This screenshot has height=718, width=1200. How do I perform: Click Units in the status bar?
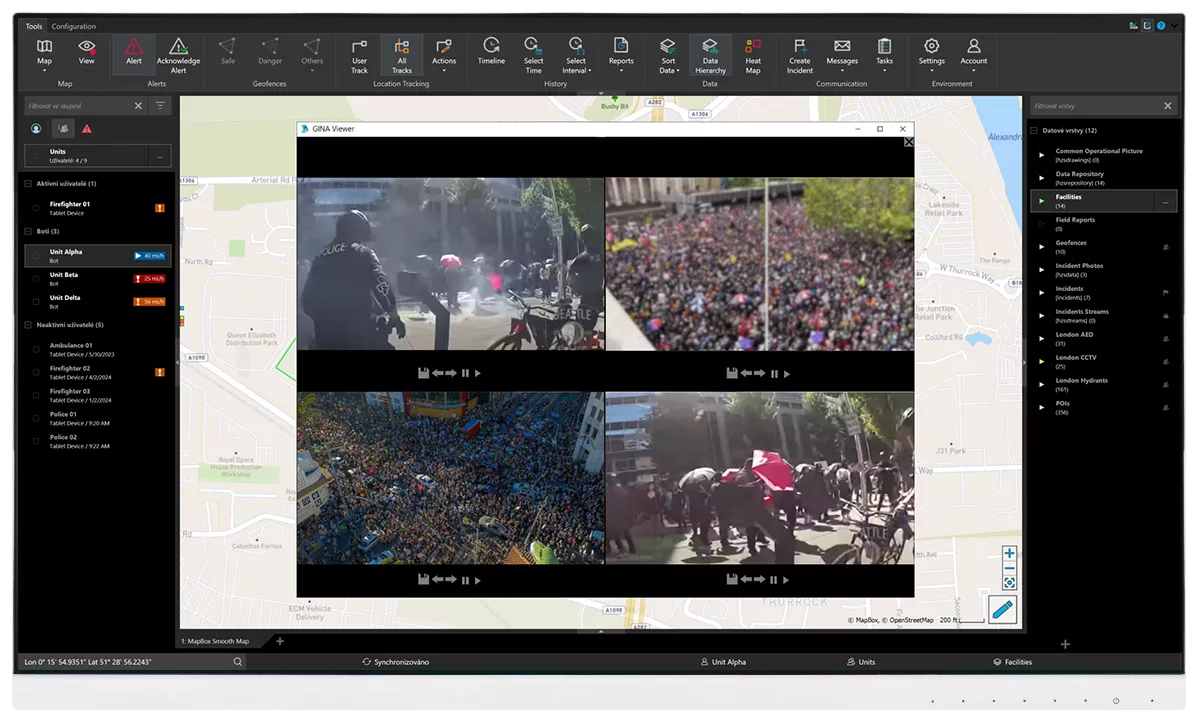click(x=861, y=662)
